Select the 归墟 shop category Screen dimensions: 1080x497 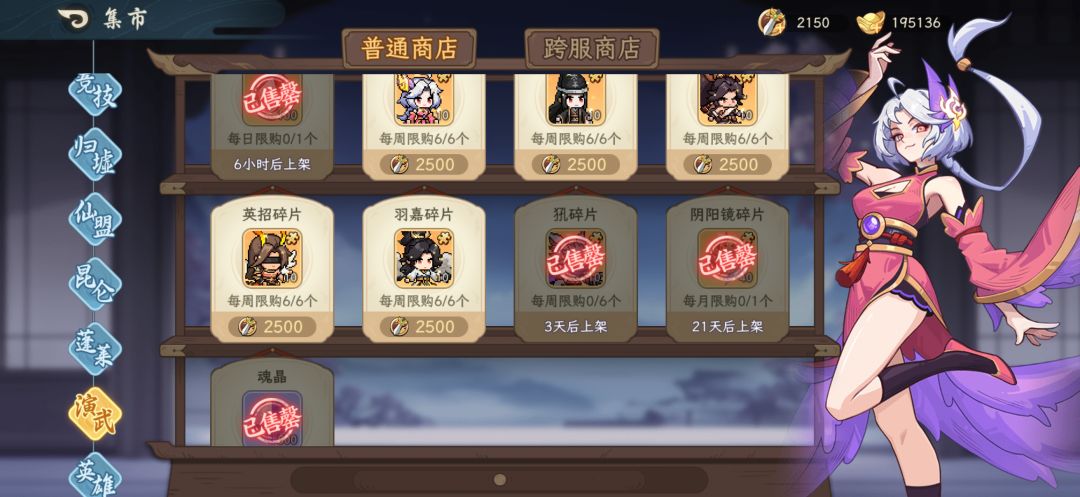pos(95,154)
